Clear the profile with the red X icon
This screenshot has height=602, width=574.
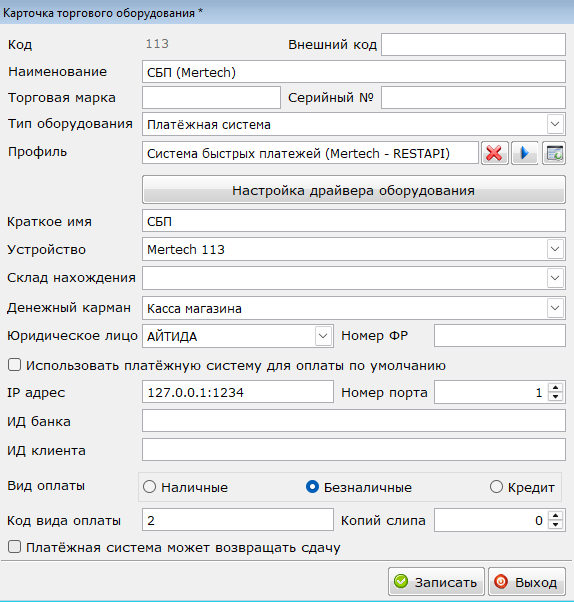(495, 153)
